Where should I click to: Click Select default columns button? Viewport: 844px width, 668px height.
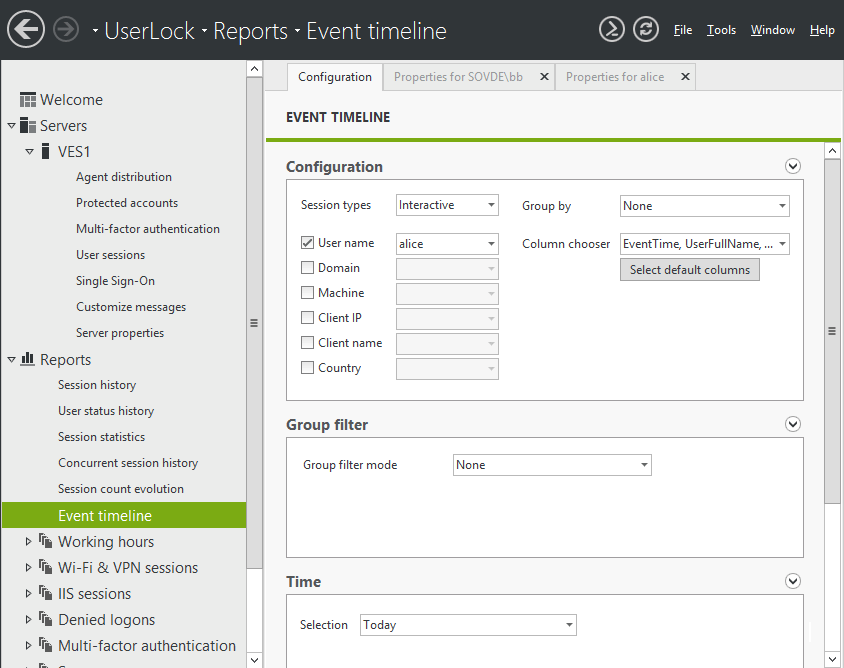coord(690,270)
